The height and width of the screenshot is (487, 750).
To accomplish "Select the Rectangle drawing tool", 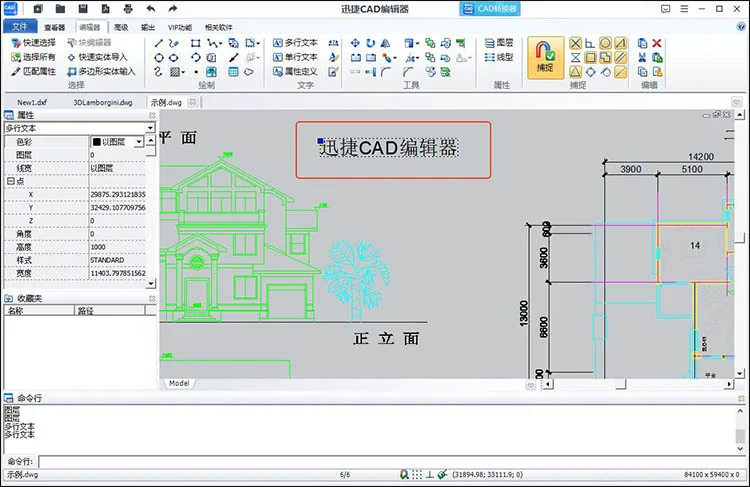I will (x=196, y=44).
